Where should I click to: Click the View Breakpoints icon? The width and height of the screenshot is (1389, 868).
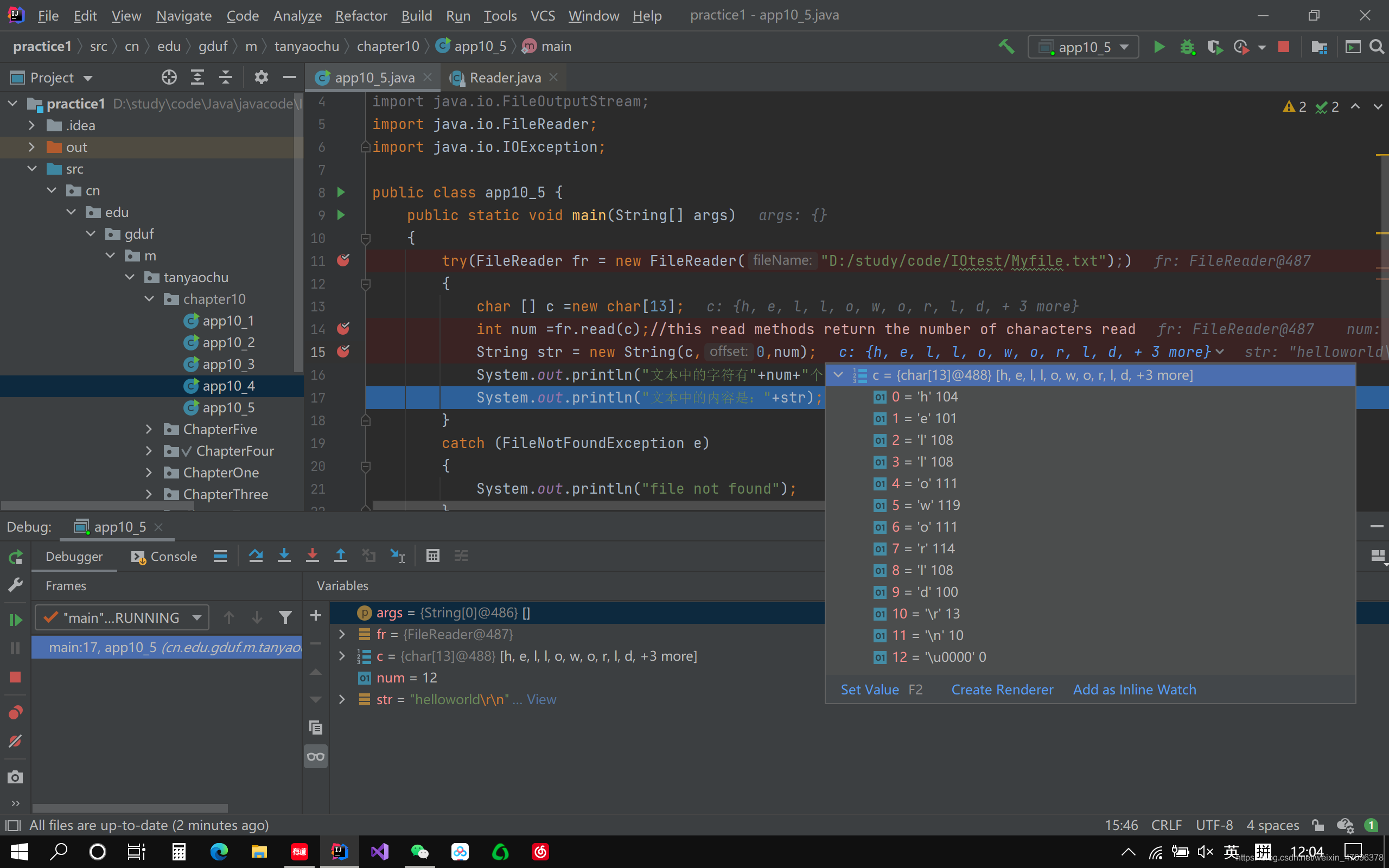[16, 712]
